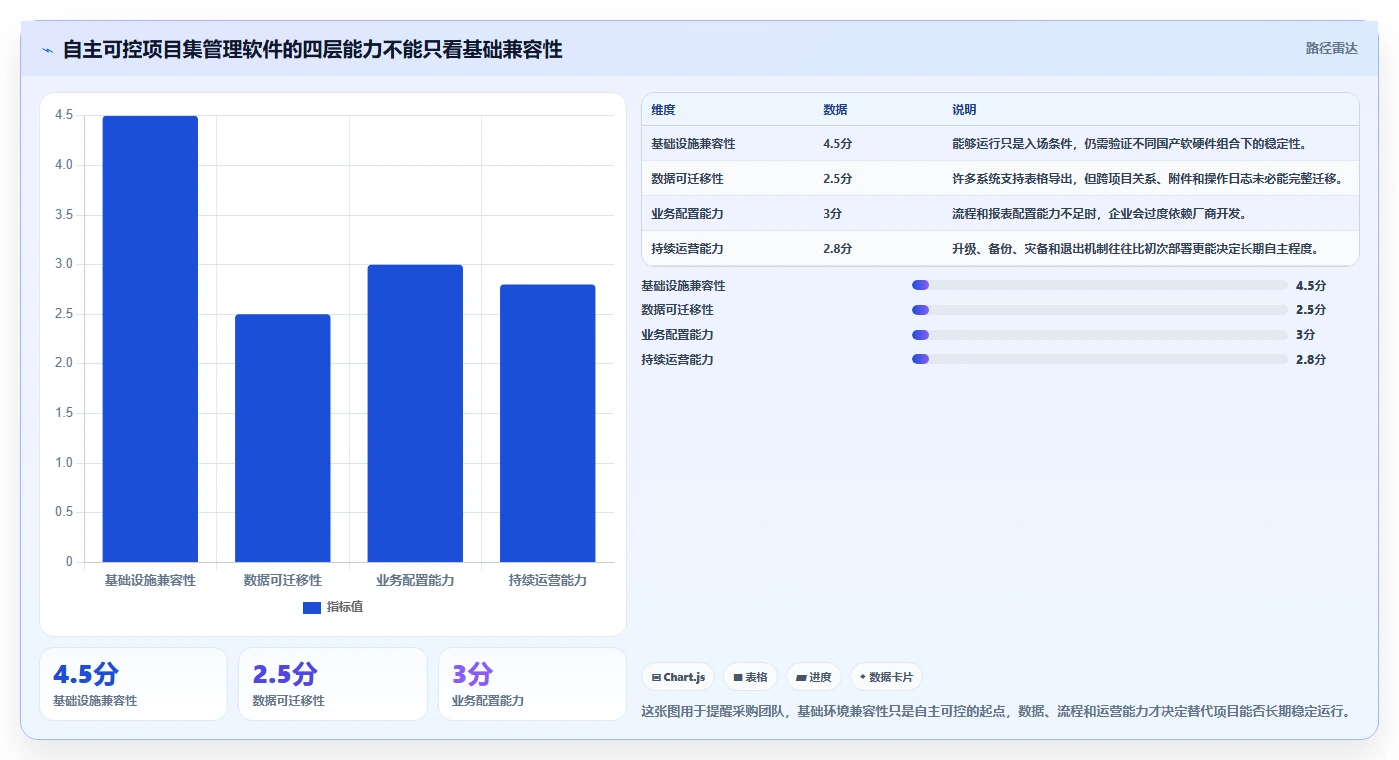Click the 4.5分 progress value label
The image size is (1399, 760).
(x=1311, y=286)
